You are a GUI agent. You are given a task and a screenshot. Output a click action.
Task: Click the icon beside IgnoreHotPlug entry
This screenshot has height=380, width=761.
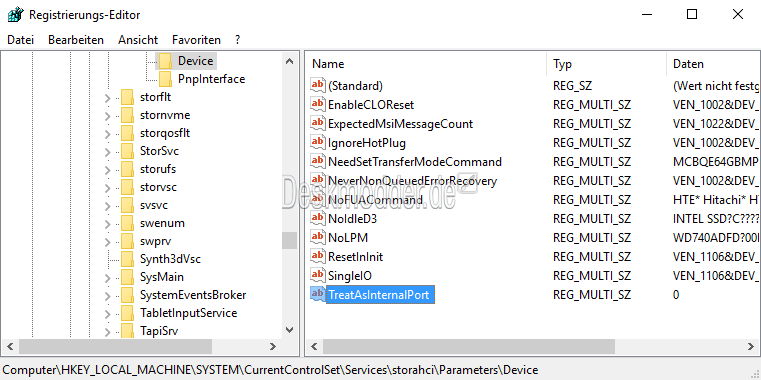coord(317,142)
